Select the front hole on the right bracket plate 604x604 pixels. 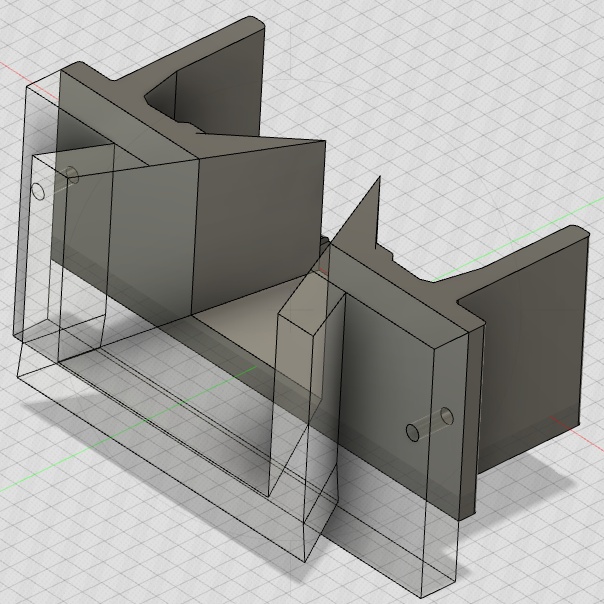coord(412,433)
